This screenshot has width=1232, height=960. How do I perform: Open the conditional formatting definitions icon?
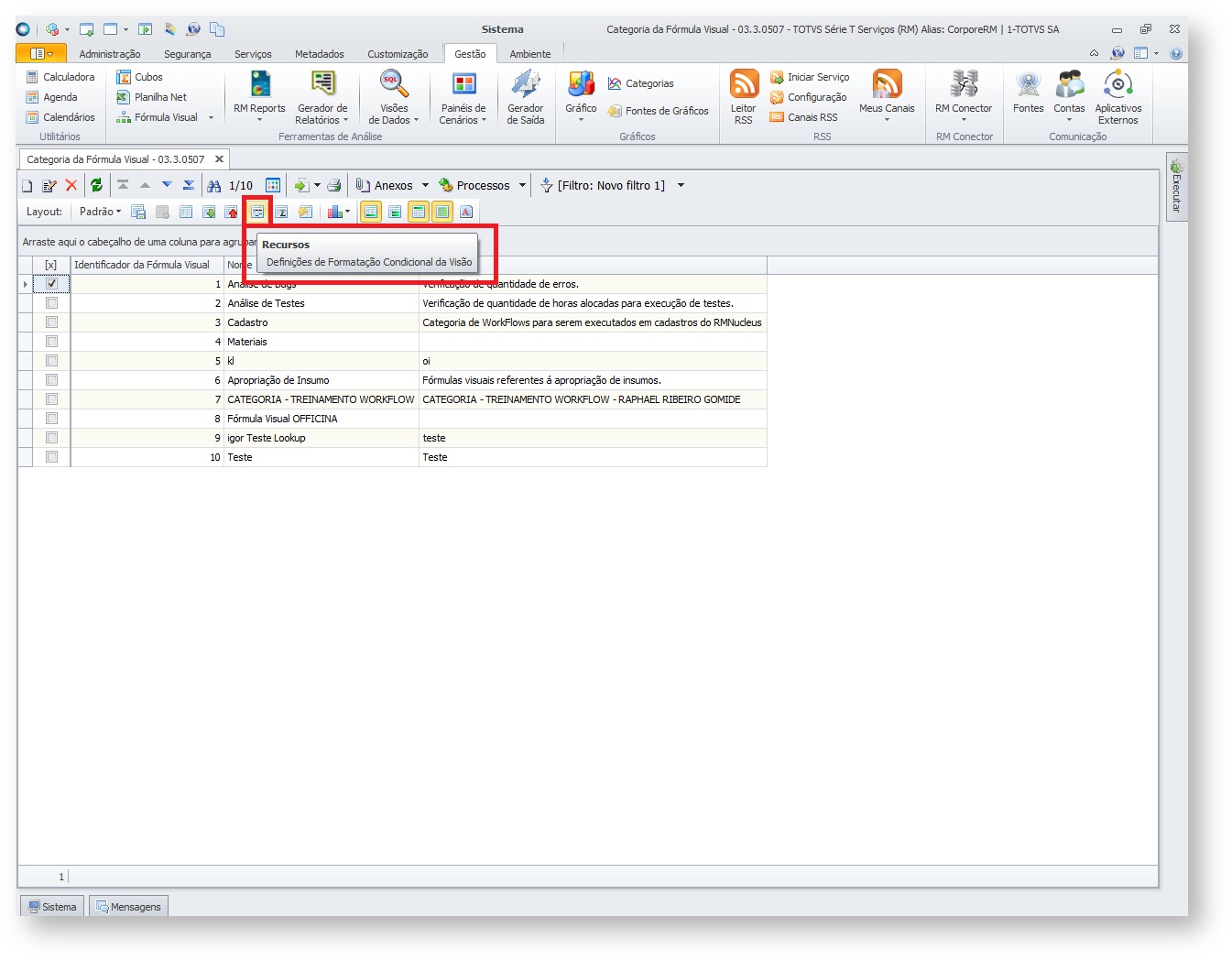tap(258, 213)
